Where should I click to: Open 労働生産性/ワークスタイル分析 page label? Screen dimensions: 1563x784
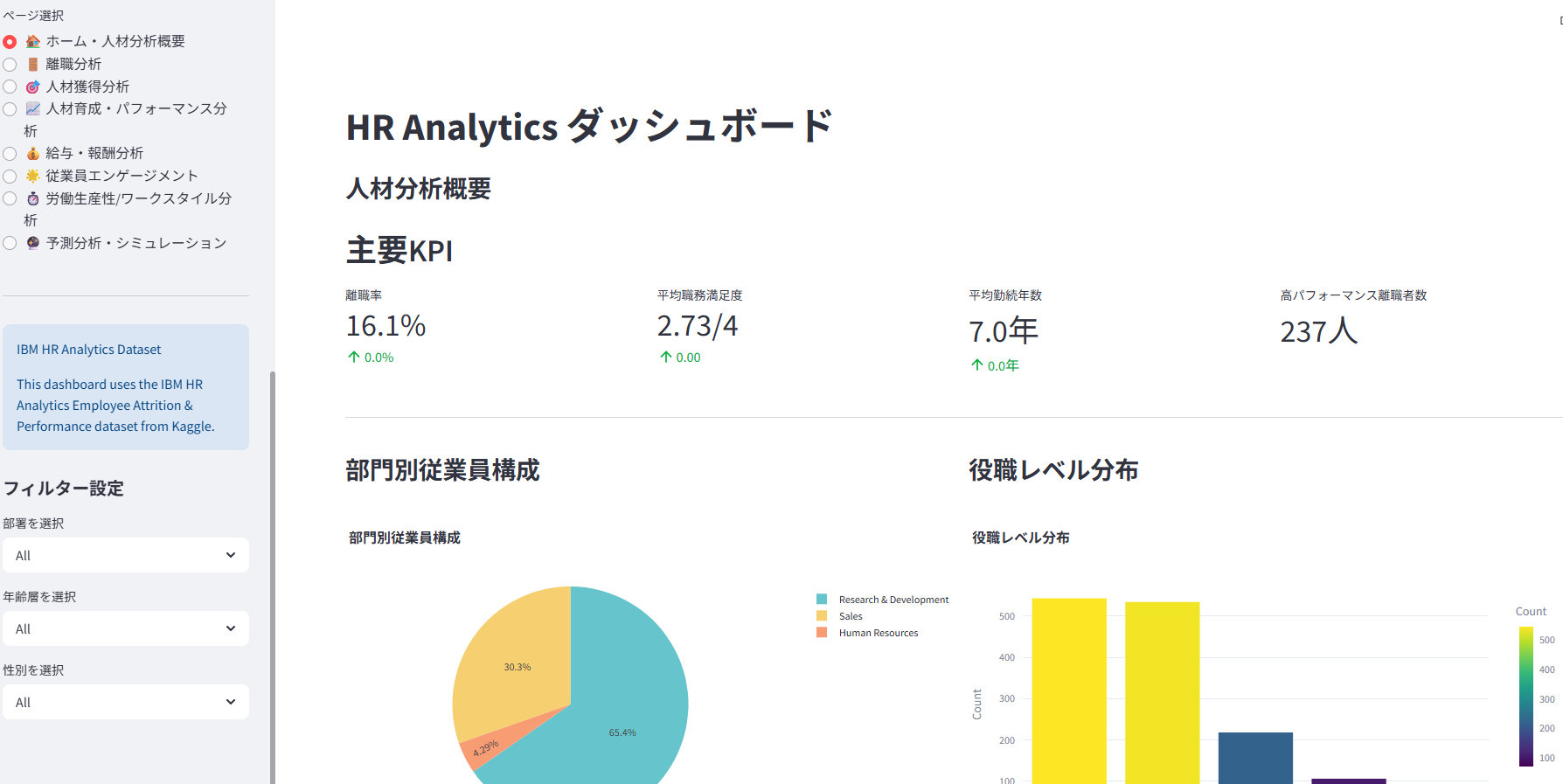128,209
